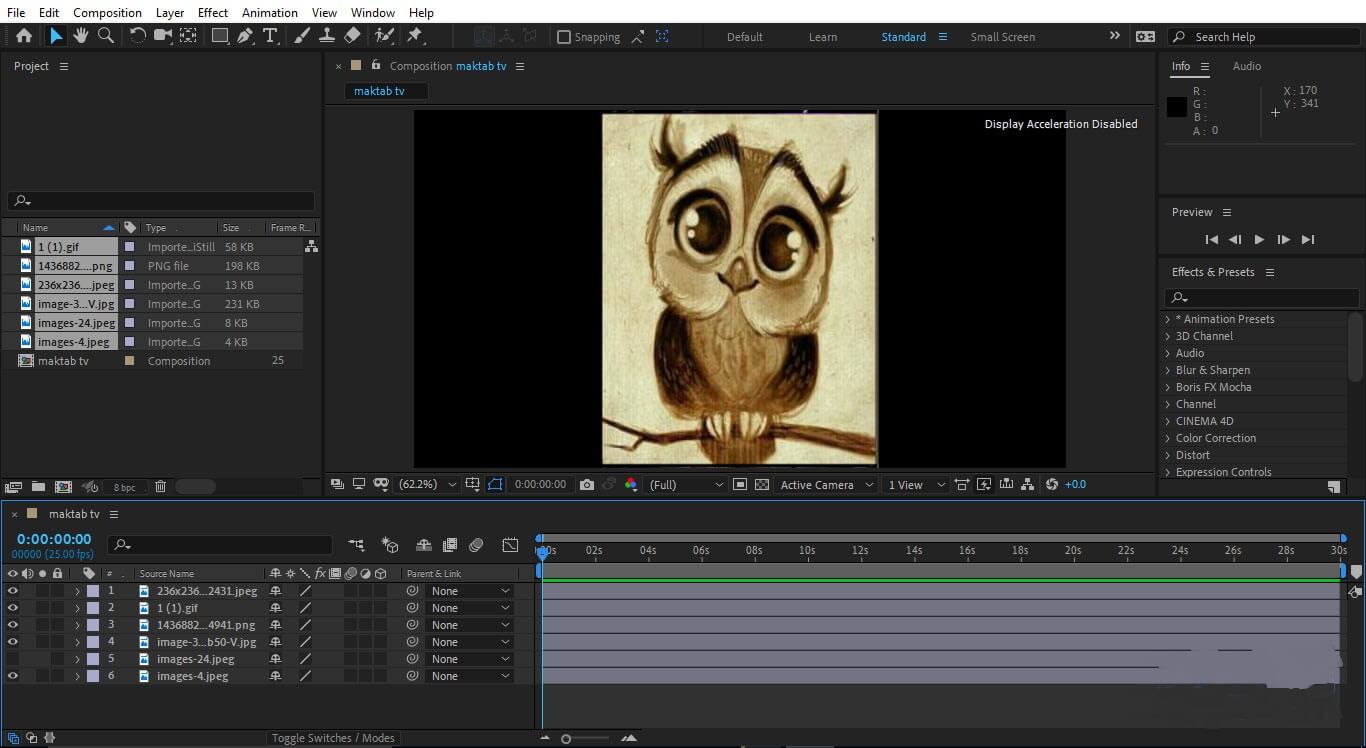The image size is (1366, 748).
Task: Enable the Snapping checkbox
Action: (564, 37)
